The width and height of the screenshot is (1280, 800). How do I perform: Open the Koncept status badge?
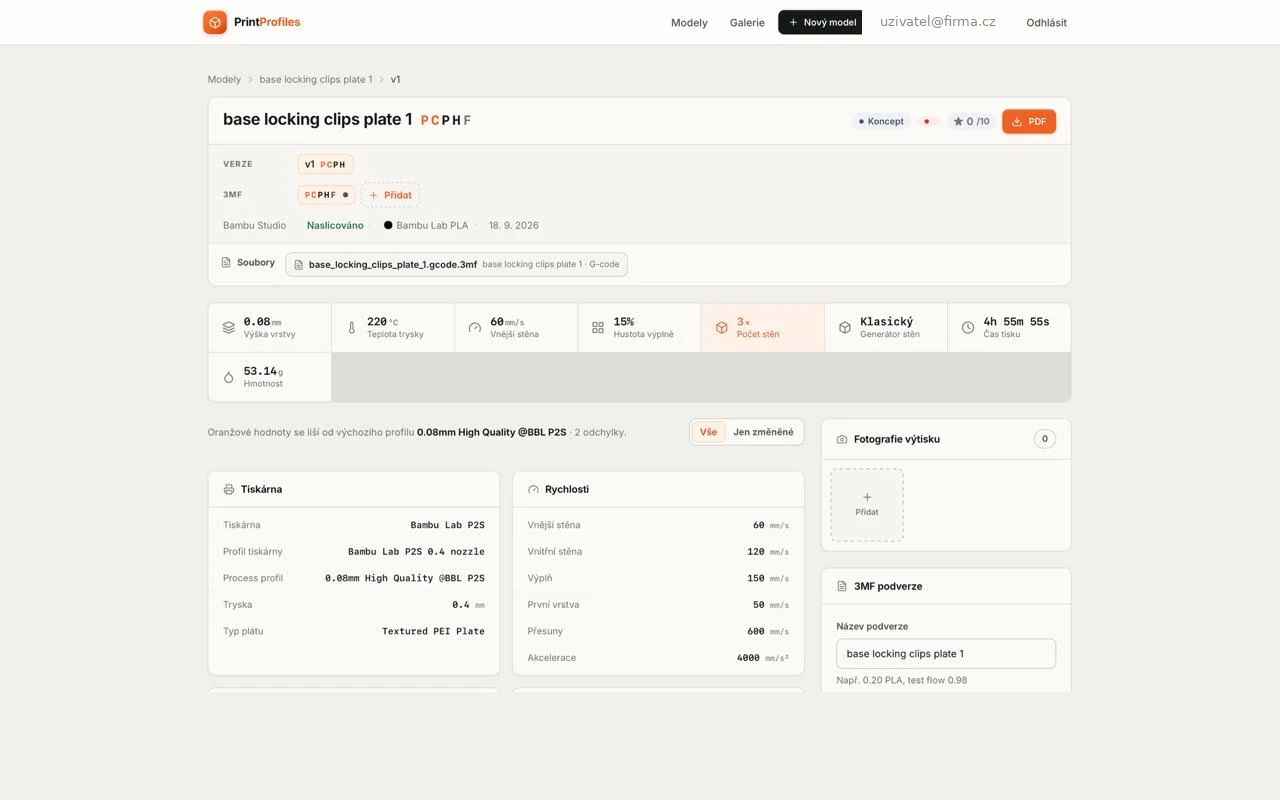point(881,121)
